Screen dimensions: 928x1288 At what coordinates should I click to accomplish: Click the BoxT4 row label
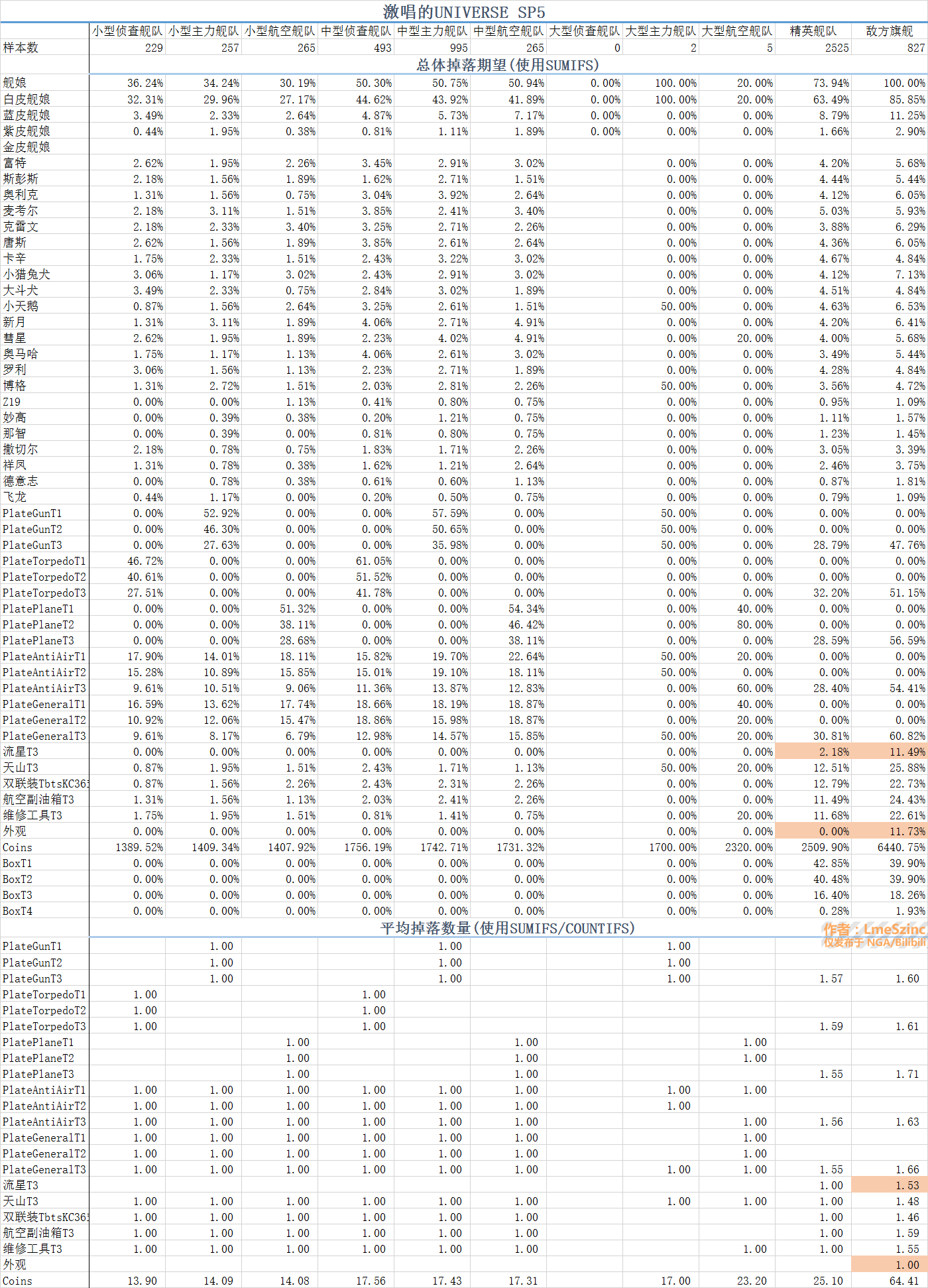point(17,911)
